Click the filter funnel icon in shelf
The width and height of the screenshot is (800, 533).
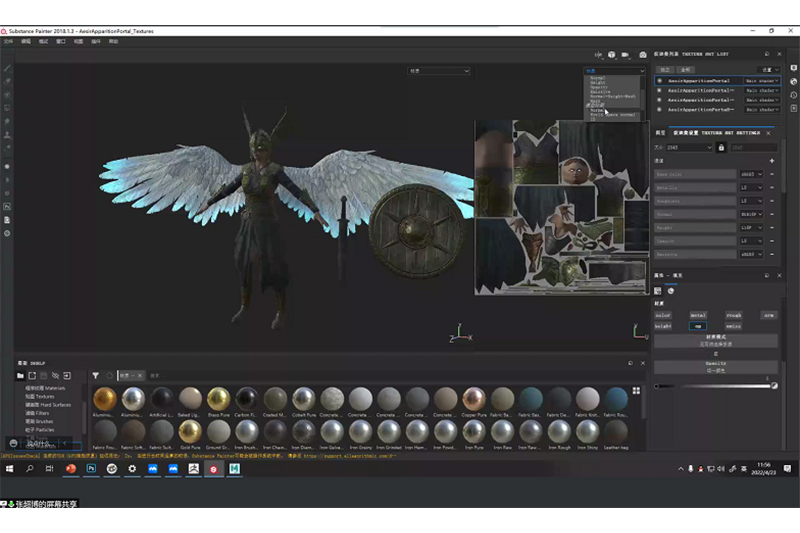(95, 375)
